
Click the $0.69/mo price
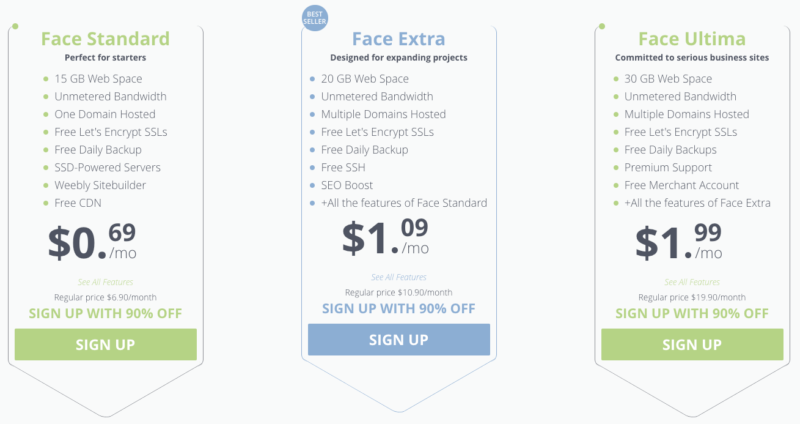tap(92, 241)
